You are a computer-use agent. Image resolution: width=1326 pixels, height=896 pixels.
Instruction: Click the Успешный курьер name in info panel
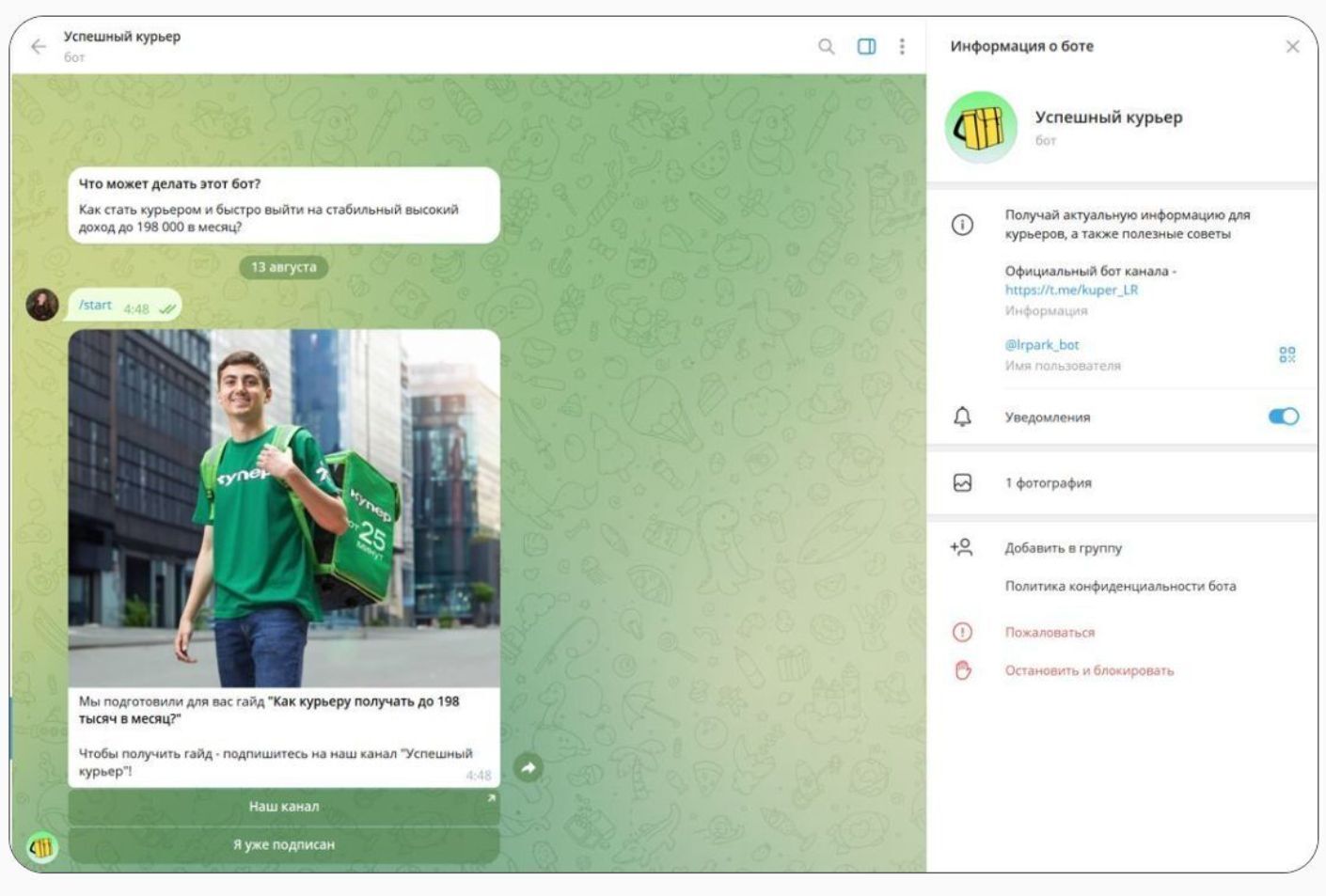pos(1109,118)
